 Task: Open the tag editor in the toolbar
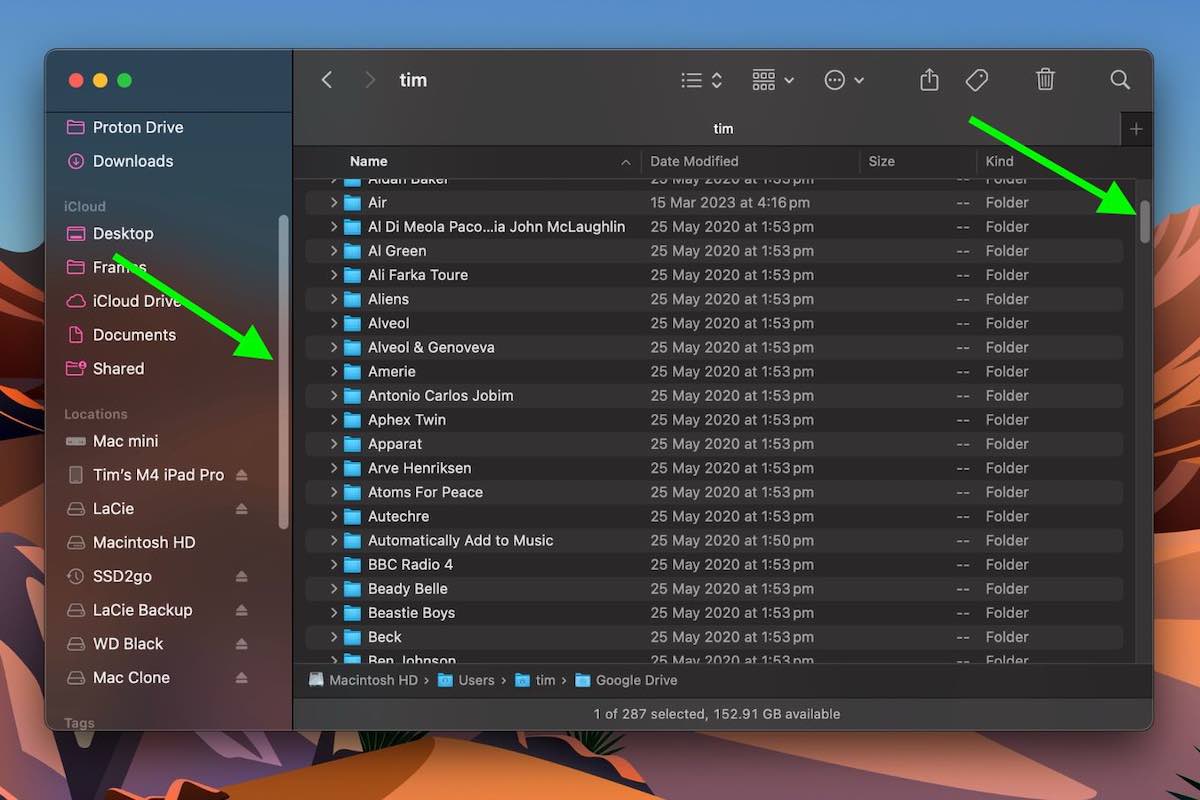click(x=977, y=79)
